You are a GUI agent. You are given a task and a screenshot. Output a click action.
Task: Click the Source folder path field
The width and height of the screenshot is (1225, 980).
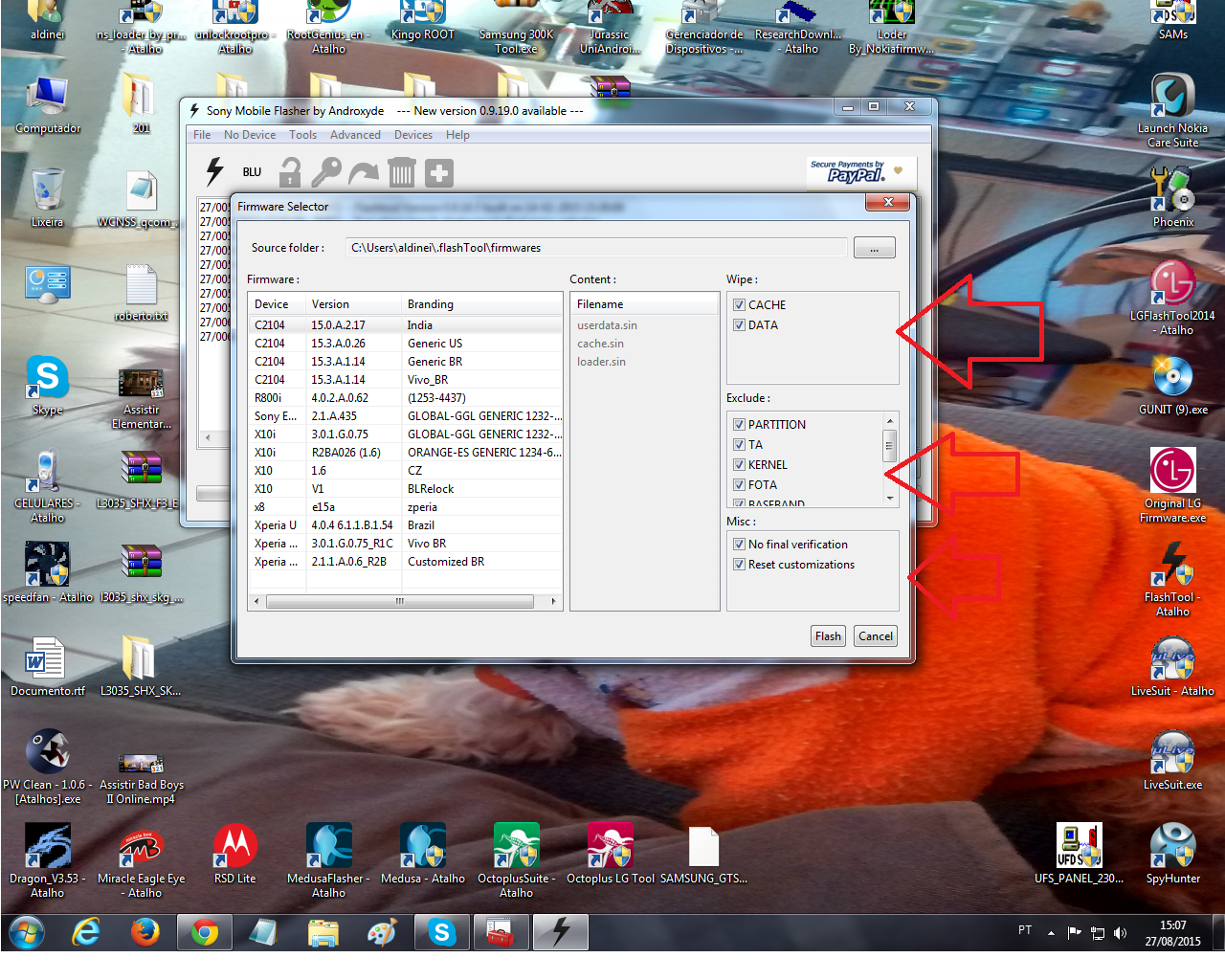coord(596,248)
